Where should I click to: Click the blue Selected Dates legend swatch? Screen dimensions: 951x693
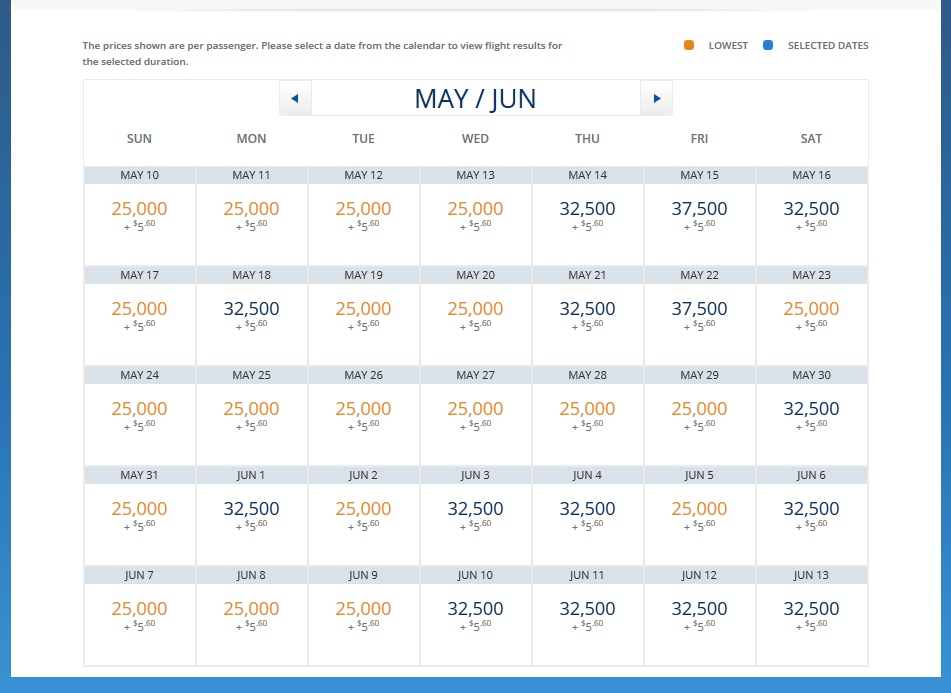[x=768, y=46]
